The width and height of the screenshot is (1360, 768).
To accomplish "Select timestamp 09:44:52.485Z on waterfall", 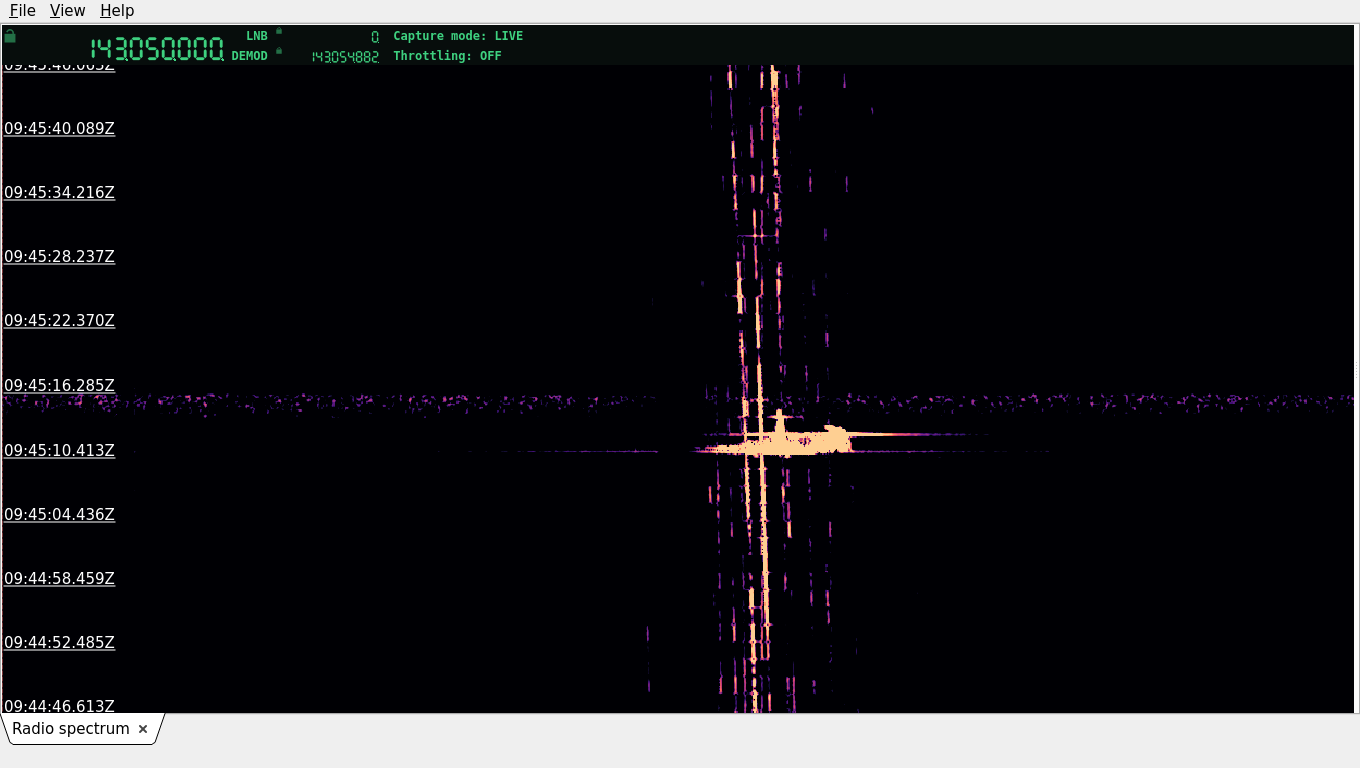I will [60, 643].
